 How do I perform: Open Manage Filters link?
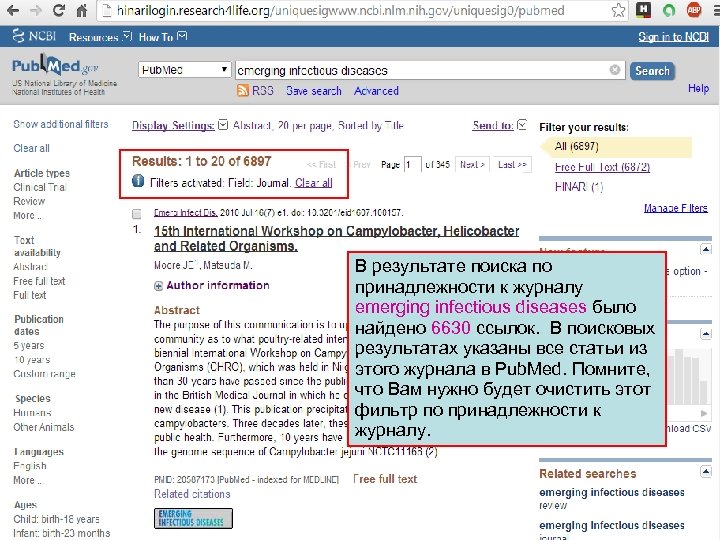[x=675, y=208]
